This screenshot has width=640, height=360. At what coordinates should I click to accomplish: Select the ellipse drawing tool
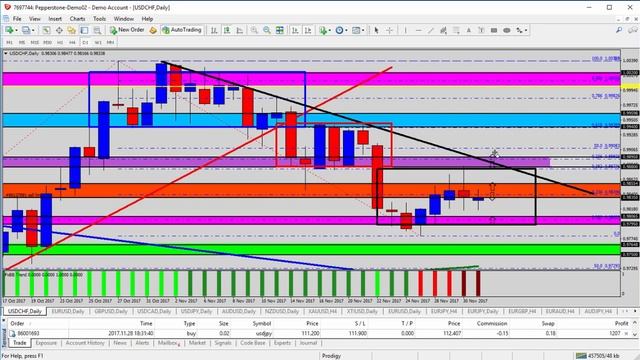tap(507, 30)
